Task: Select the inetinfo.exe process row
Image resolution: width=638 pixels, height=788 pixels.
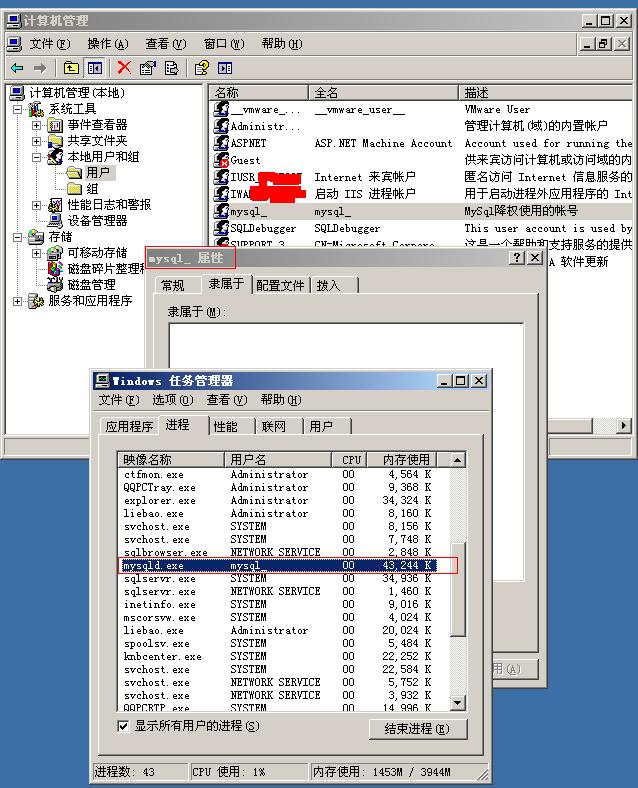Action: (285, 605)
